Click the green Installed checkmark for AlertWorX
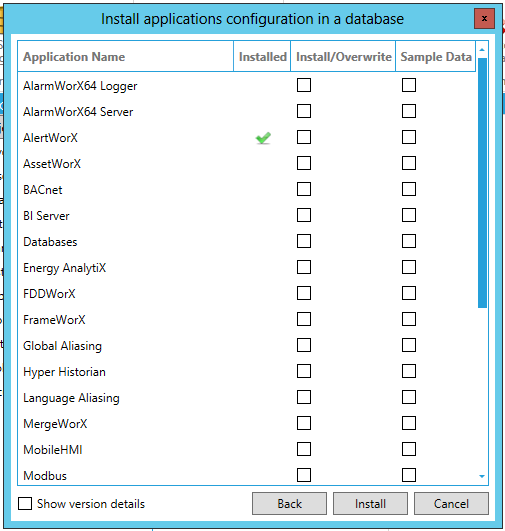This screenshot has width=505, height=531. pyautogui.click(x=263, y=138)
